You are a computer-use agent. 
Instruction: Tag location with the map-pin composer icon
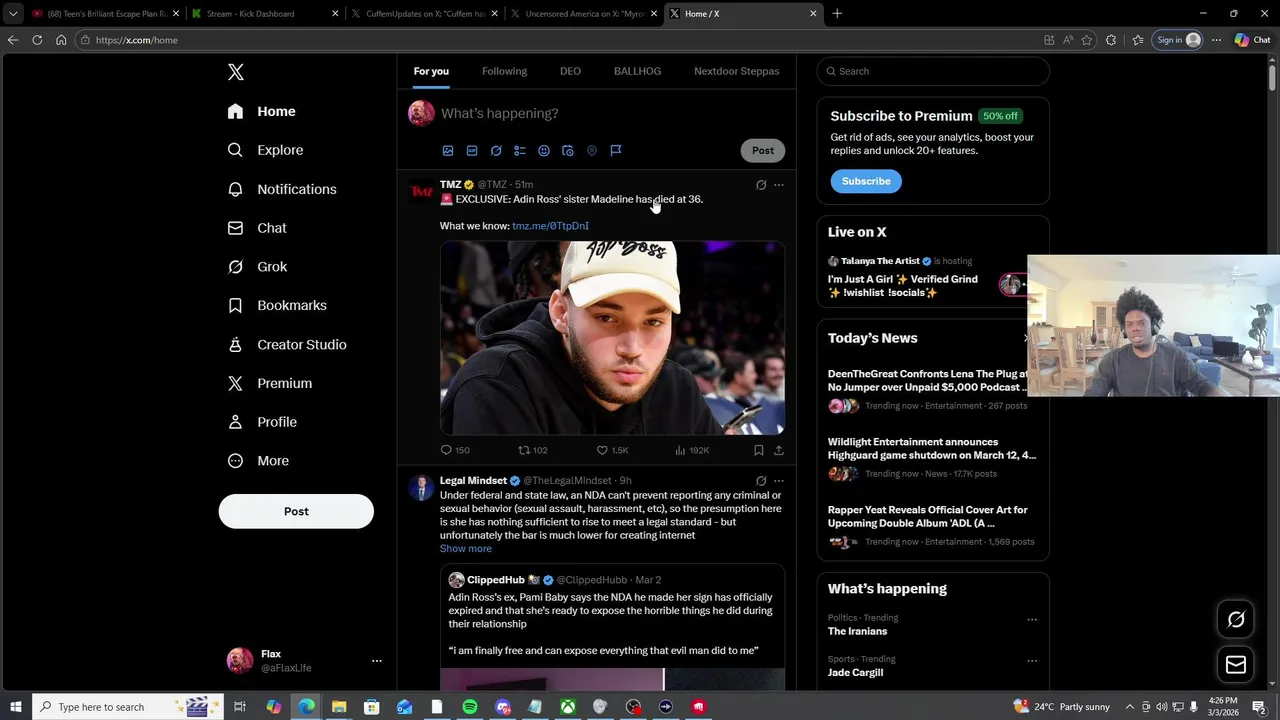coord(592,150)
